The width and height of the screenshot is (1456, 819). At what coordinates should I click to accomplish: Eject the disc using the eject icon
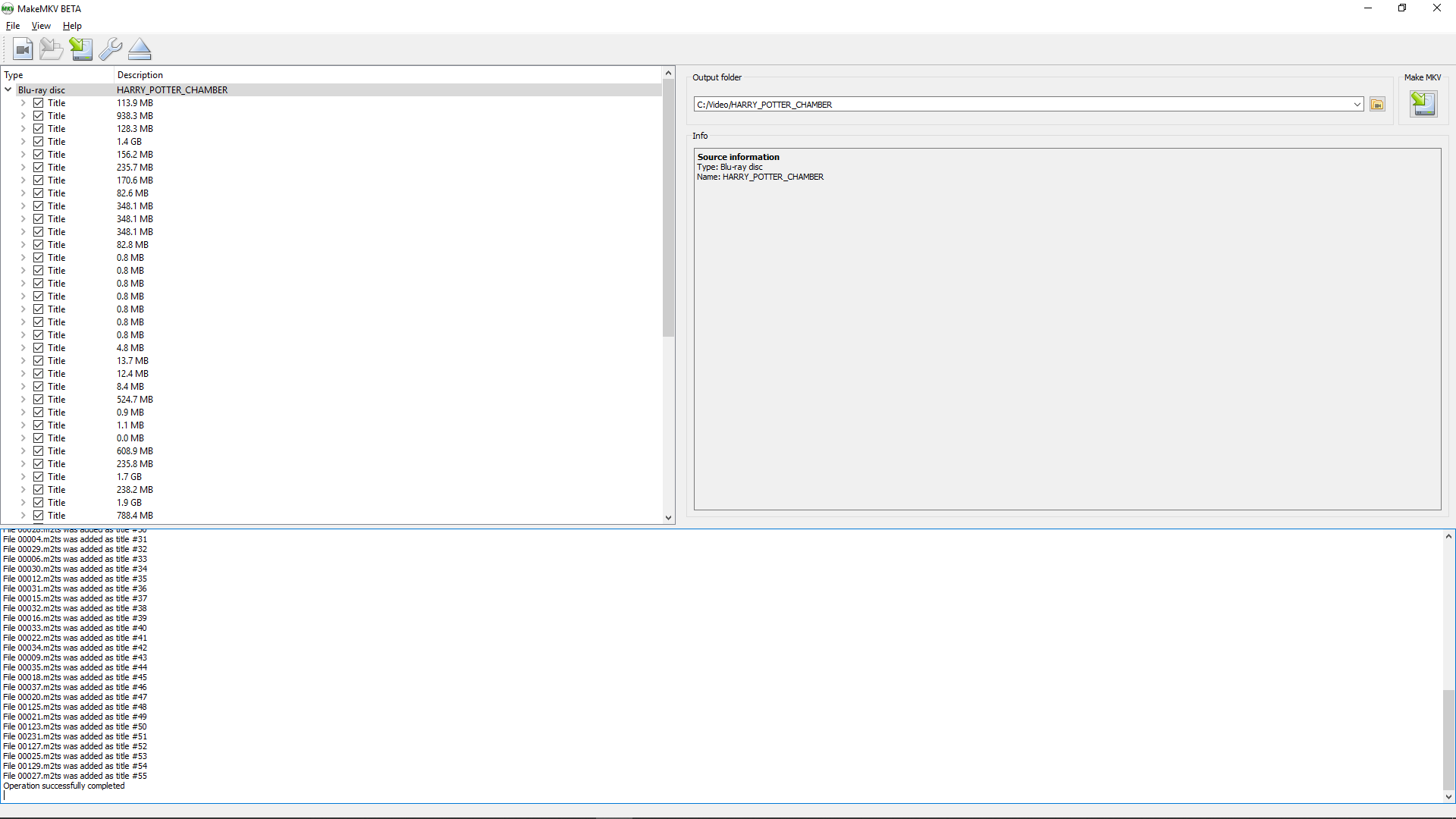[x=140, y=49]
